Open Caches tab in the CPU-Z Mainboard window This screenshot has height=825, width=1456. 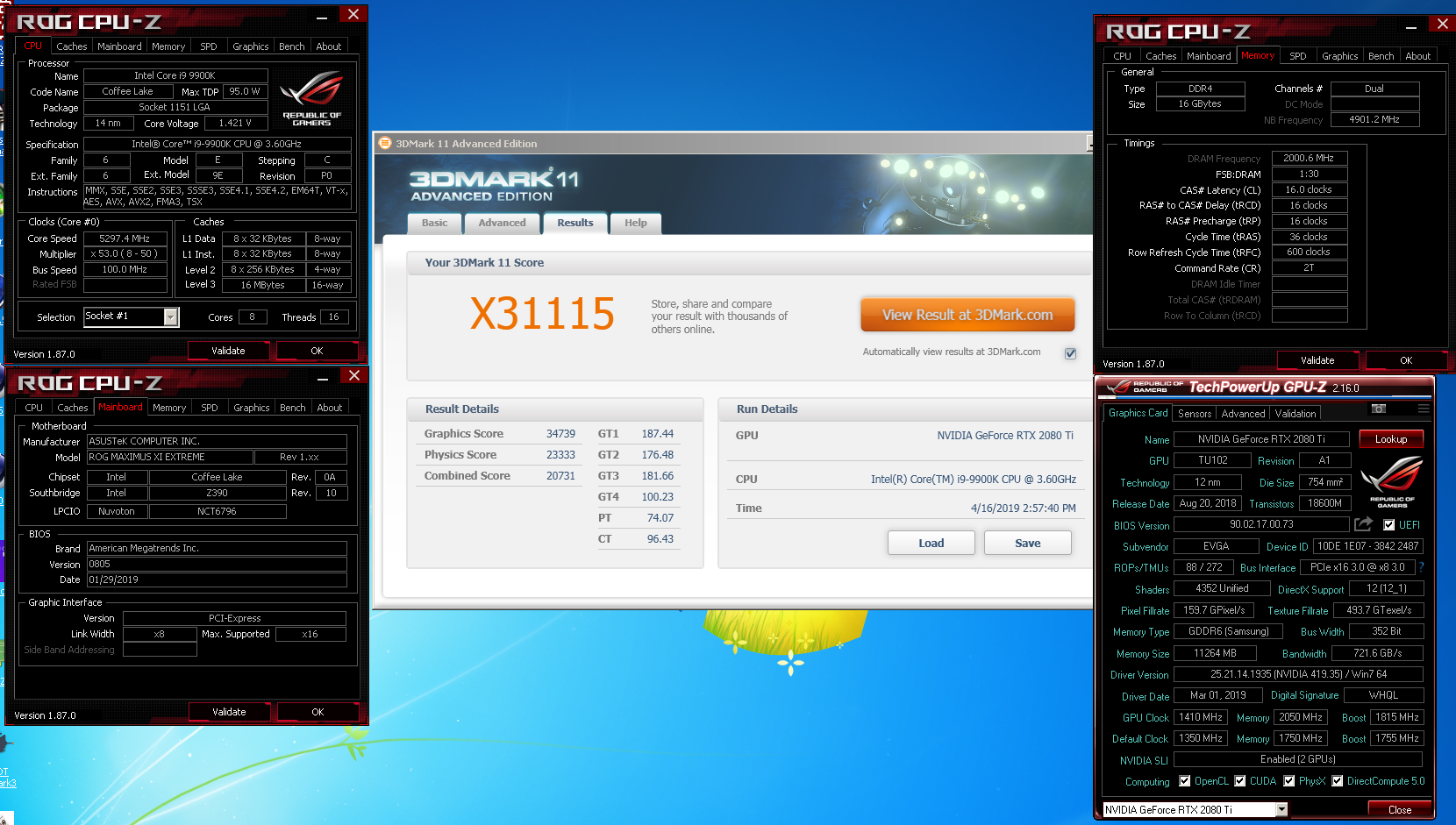[73, 408]
